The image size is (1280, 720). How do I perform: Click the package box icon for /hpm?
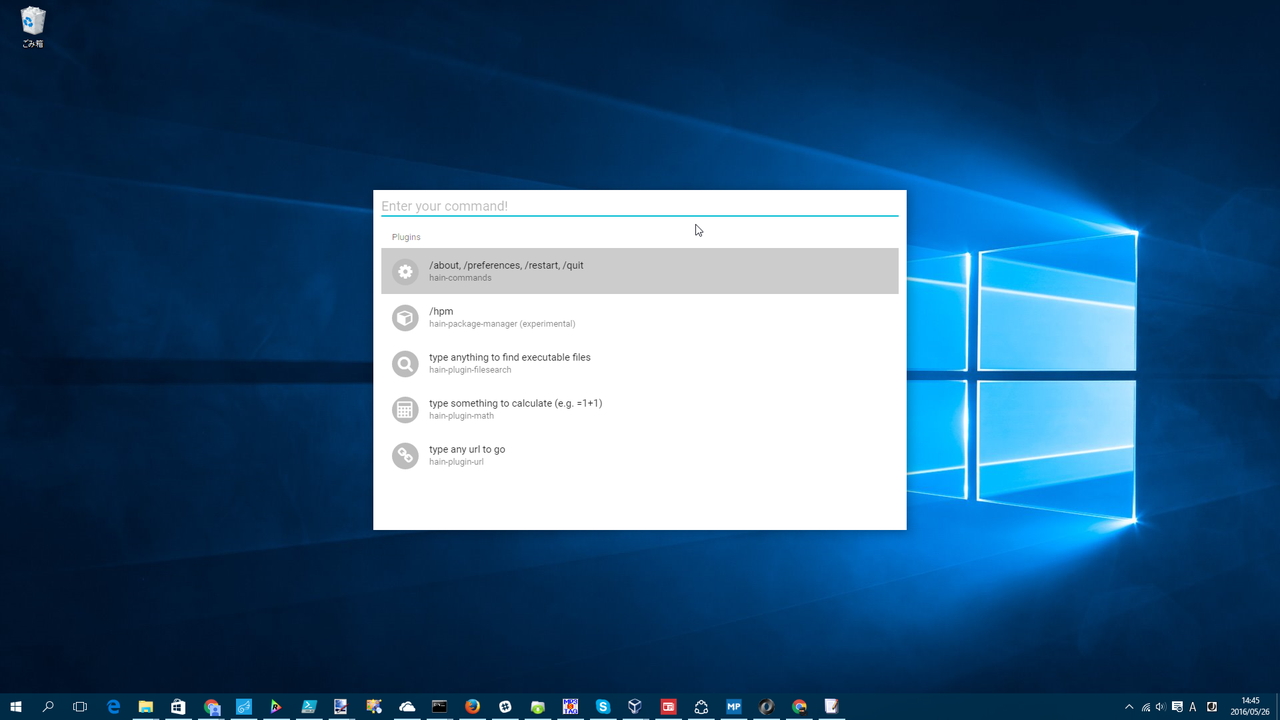[405, 317]
